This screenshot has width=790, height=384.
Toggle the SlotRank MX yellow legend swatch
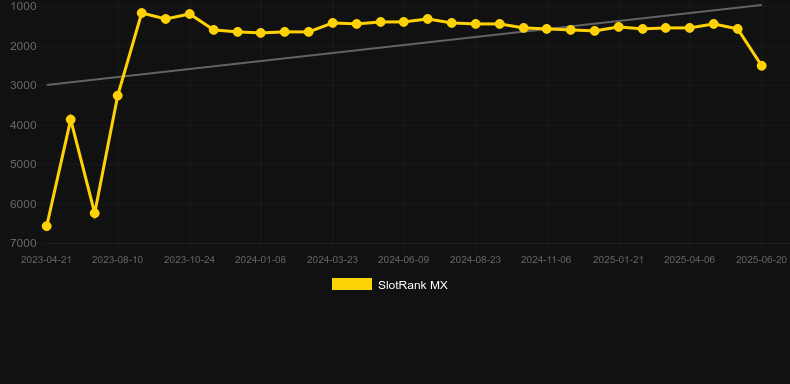click(352, 284)
